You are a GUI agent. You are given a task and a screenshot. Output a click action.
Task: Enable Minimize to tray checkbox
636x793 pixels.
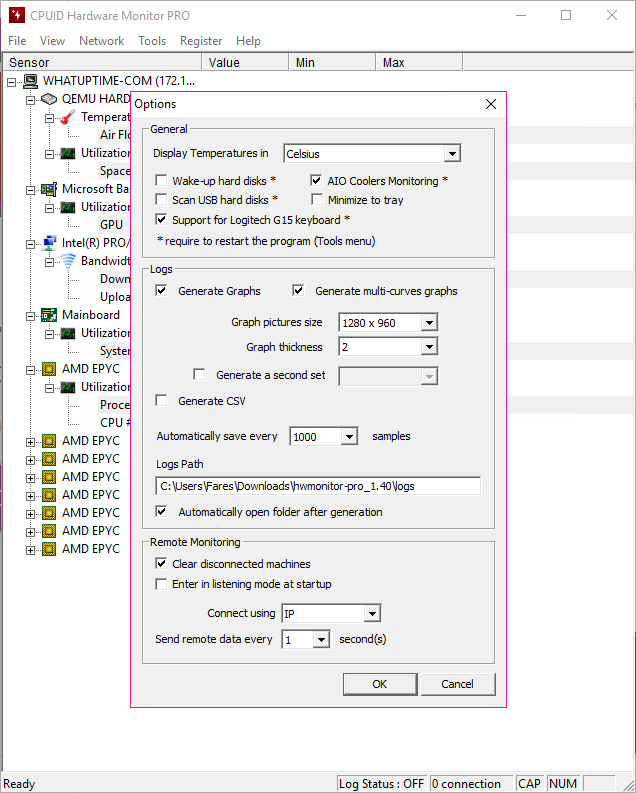[x=316, y=200]
